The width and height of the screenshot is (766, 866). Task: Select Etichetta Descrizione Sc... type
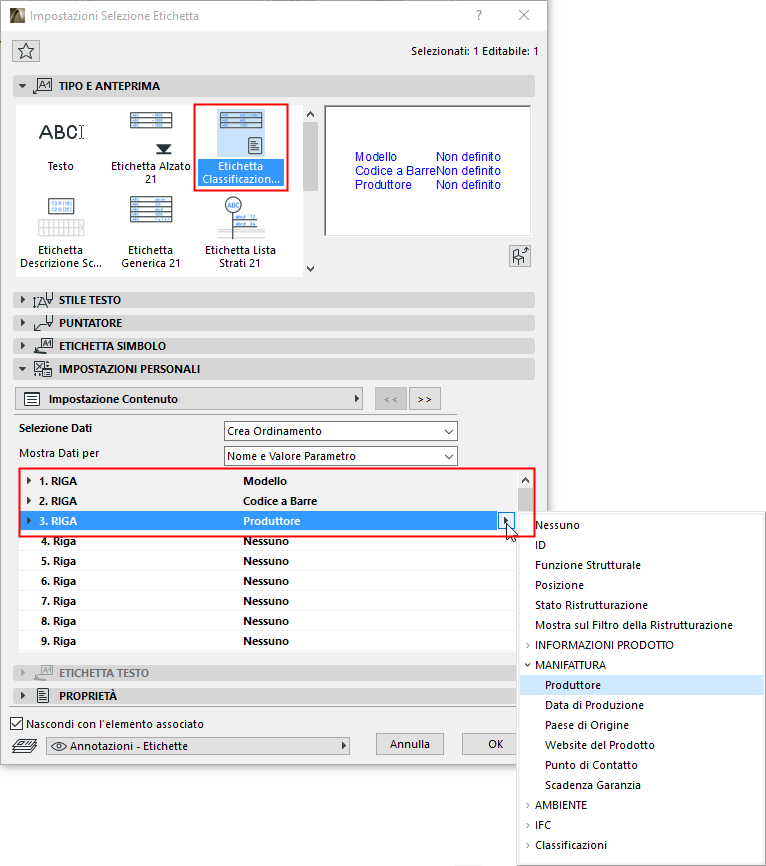[x=61, y=233]
